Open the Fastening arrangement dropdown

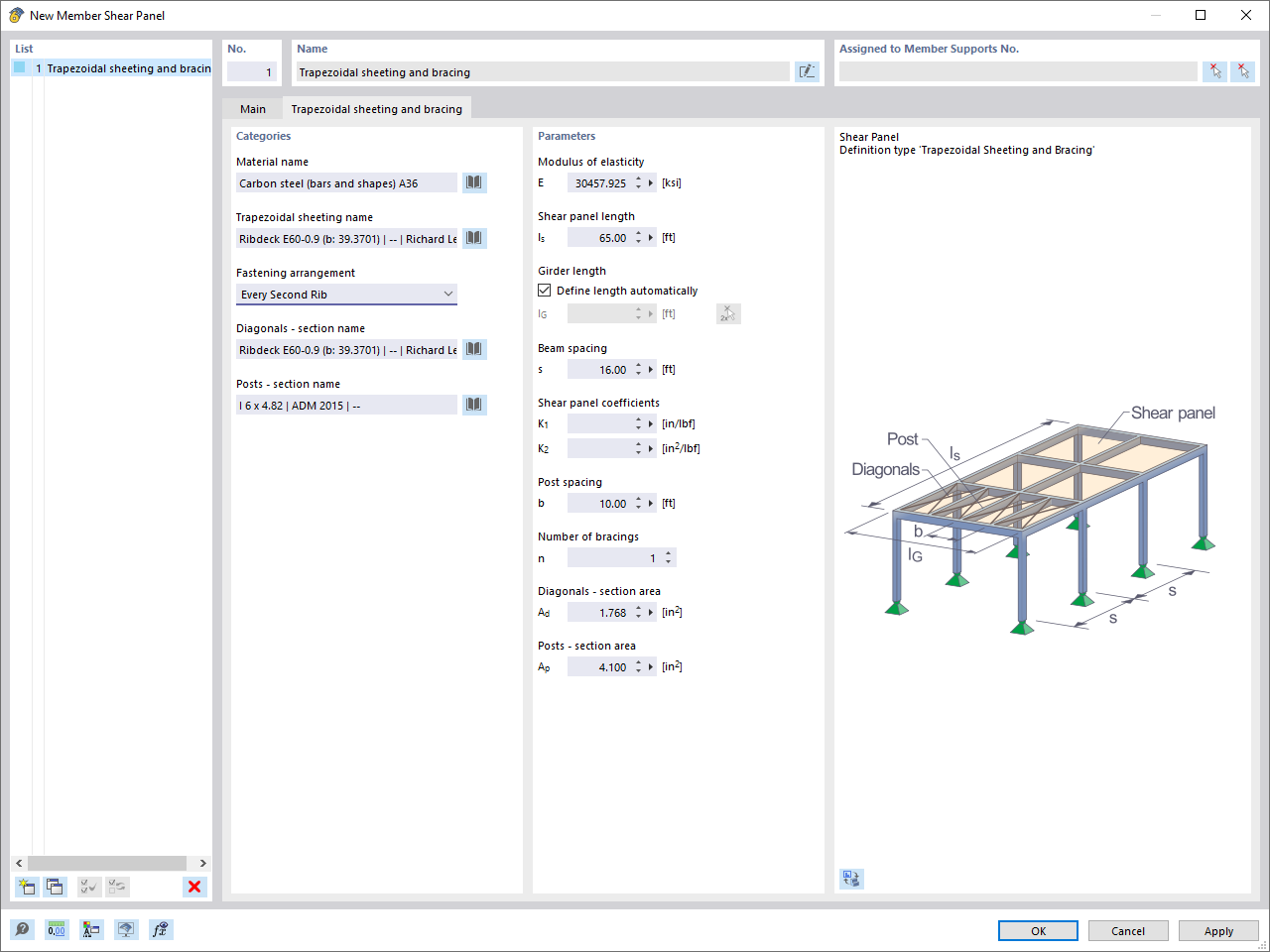[x=448, y=294]
